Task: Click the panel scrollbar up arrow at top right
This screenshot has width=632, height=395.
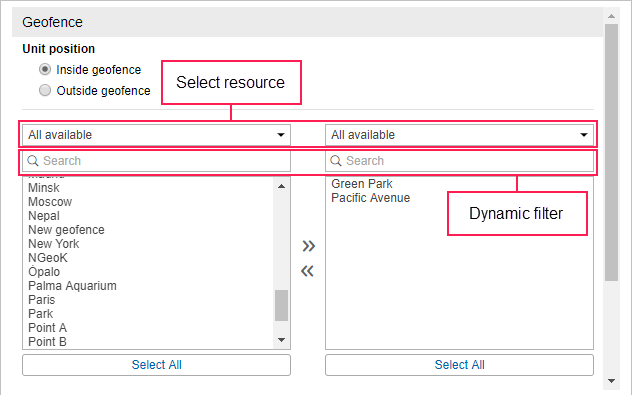Action: point(611,16)
